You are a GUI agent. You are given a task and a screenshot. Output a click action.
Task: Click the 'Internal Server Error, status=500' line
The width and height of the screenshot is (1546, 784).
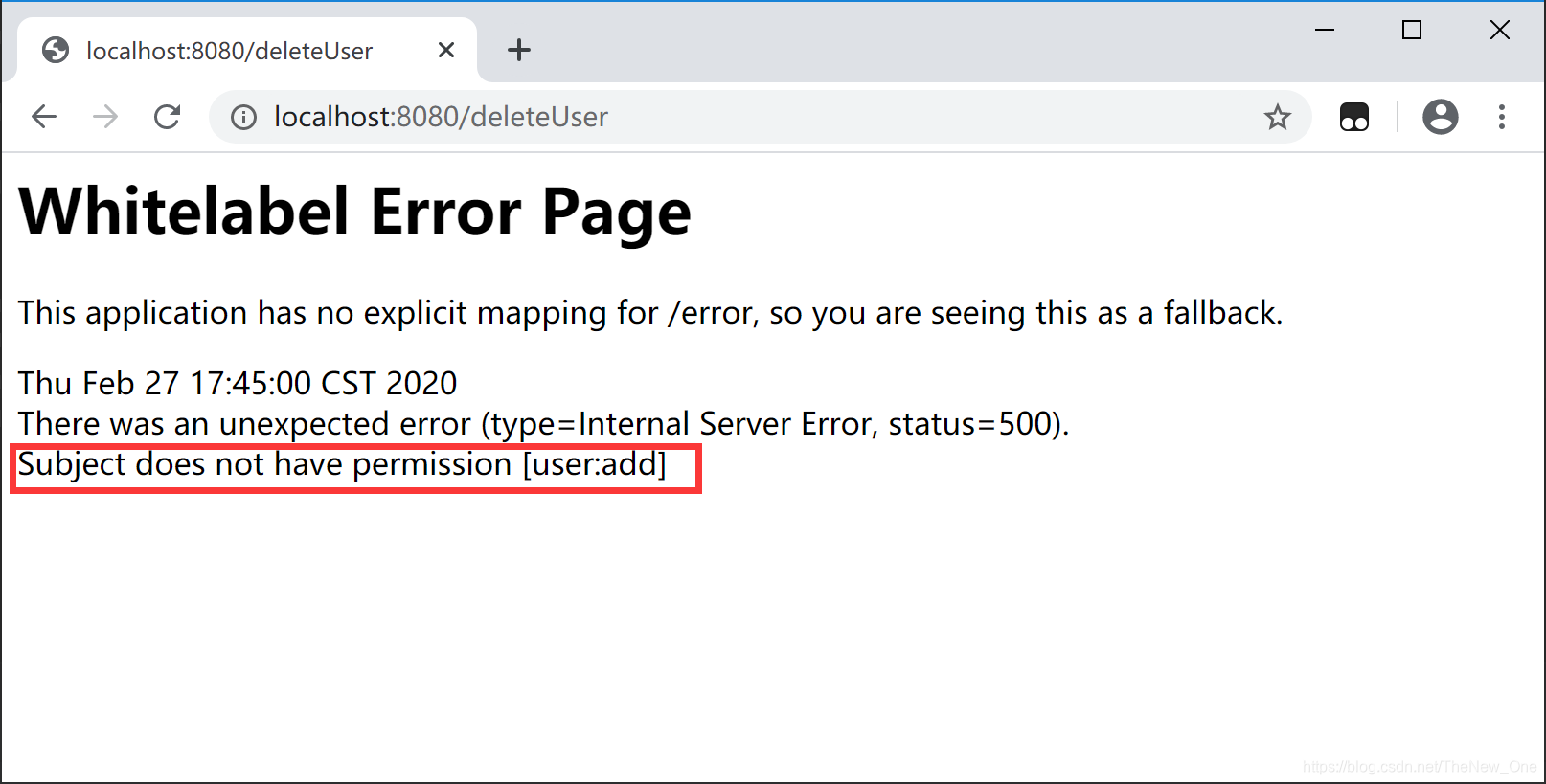point(543,423)
